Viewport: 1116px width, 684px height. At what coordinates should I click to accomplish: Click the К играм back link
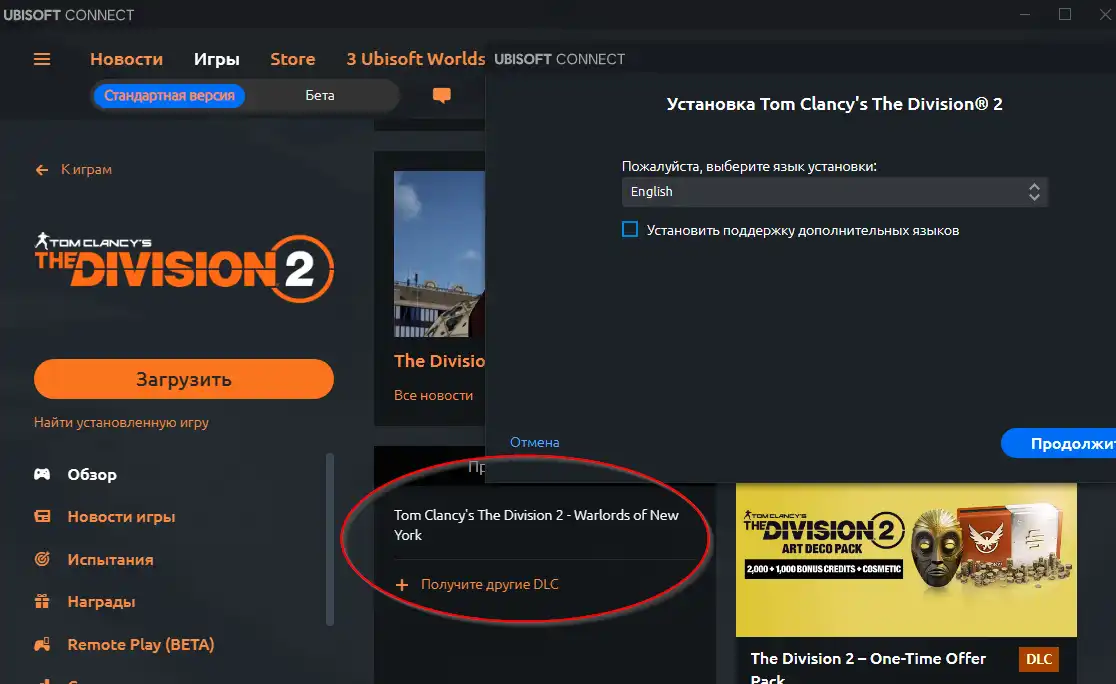tap(86, 169)
